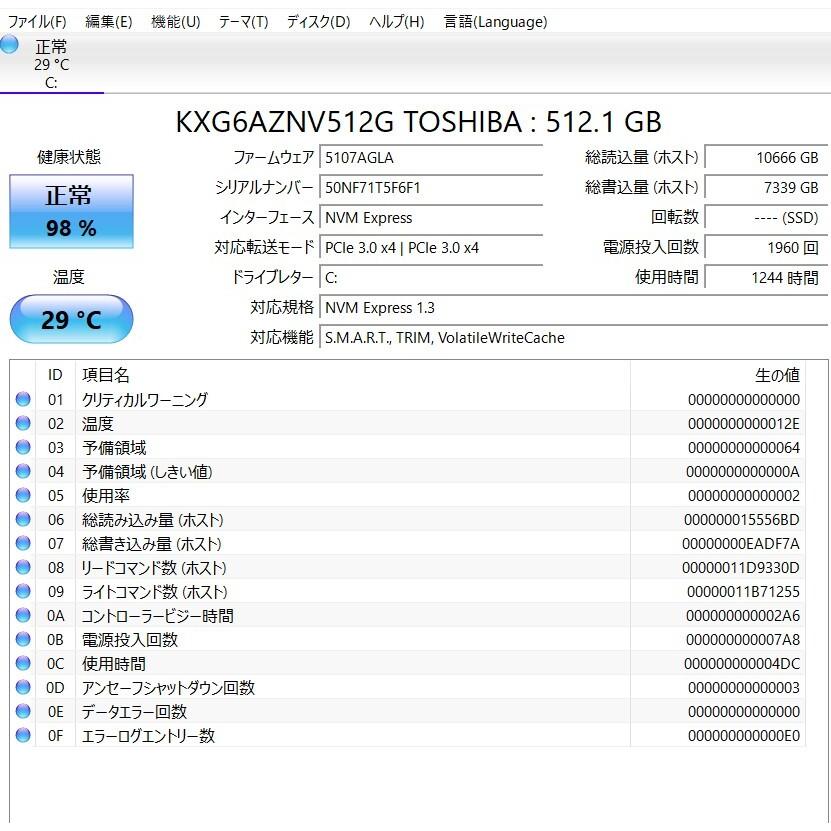The image size is (831, 831).
Task: Click status dot for 04 予備領域 (しきい値)
Action: tap(23, 471)
